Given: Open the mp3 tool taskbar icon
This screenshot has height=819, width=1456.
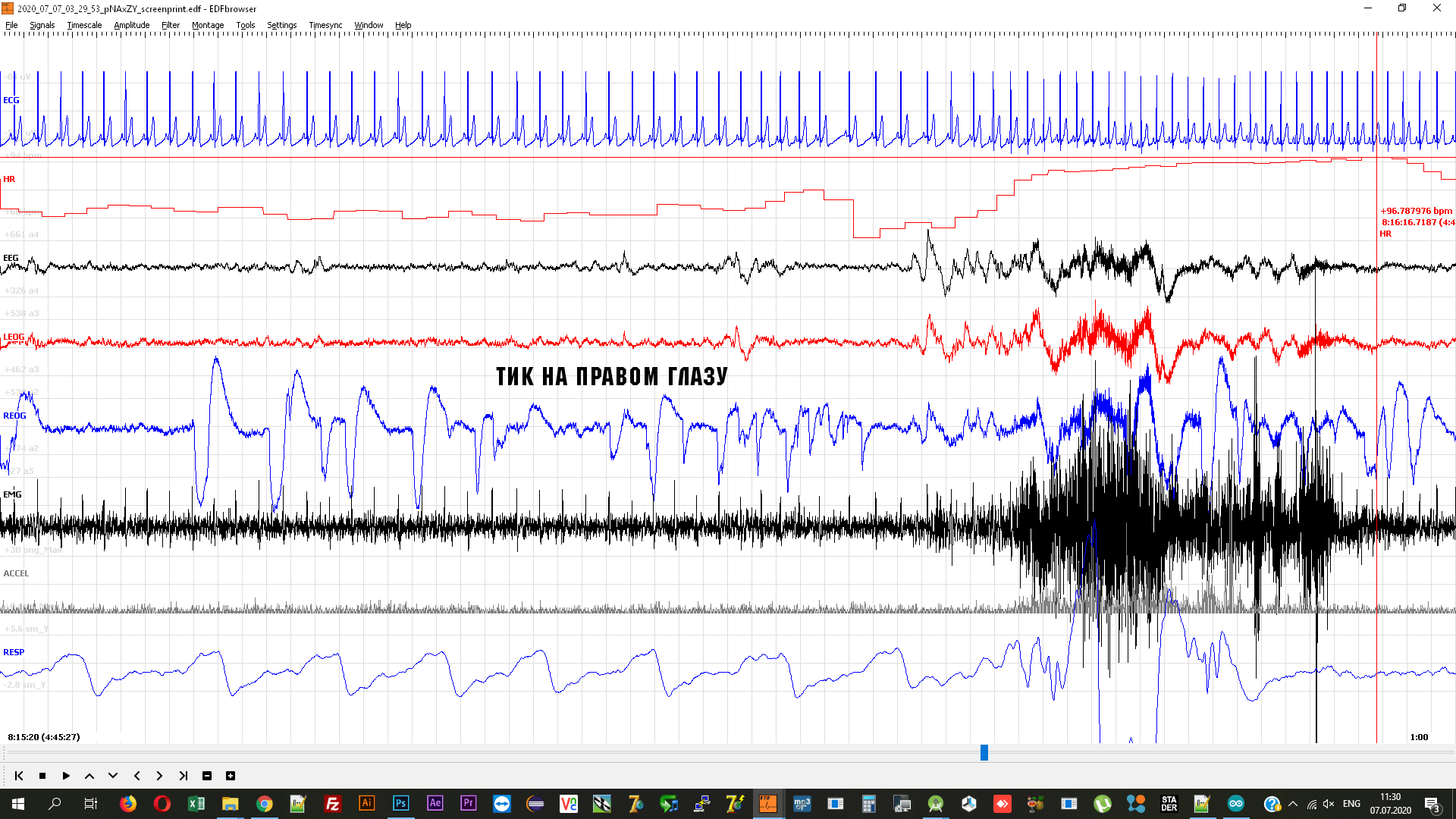Looking at the screenshot, I should (x=802, y=804).
